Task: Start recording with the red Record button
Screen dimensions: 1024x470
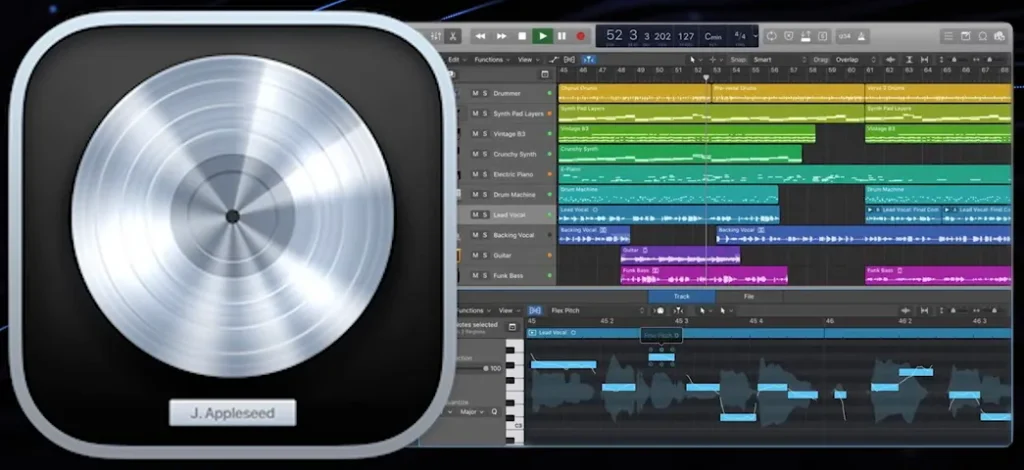Action: point(581,36)
